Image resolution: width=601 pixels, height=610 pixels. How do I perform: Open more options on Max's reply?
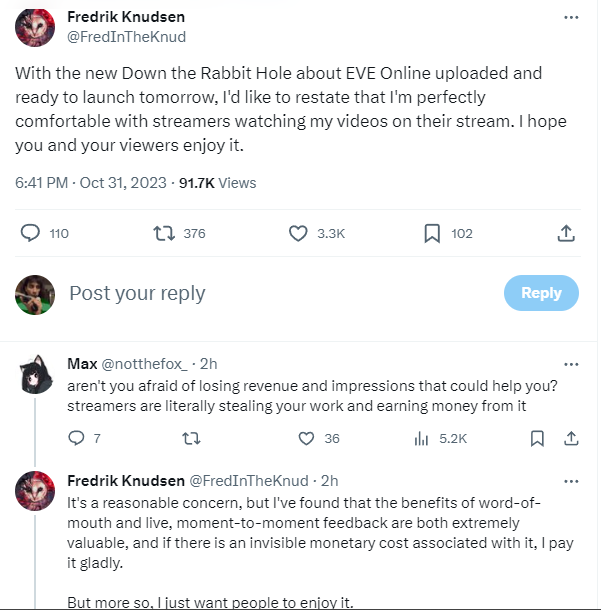tap(571, 365)
